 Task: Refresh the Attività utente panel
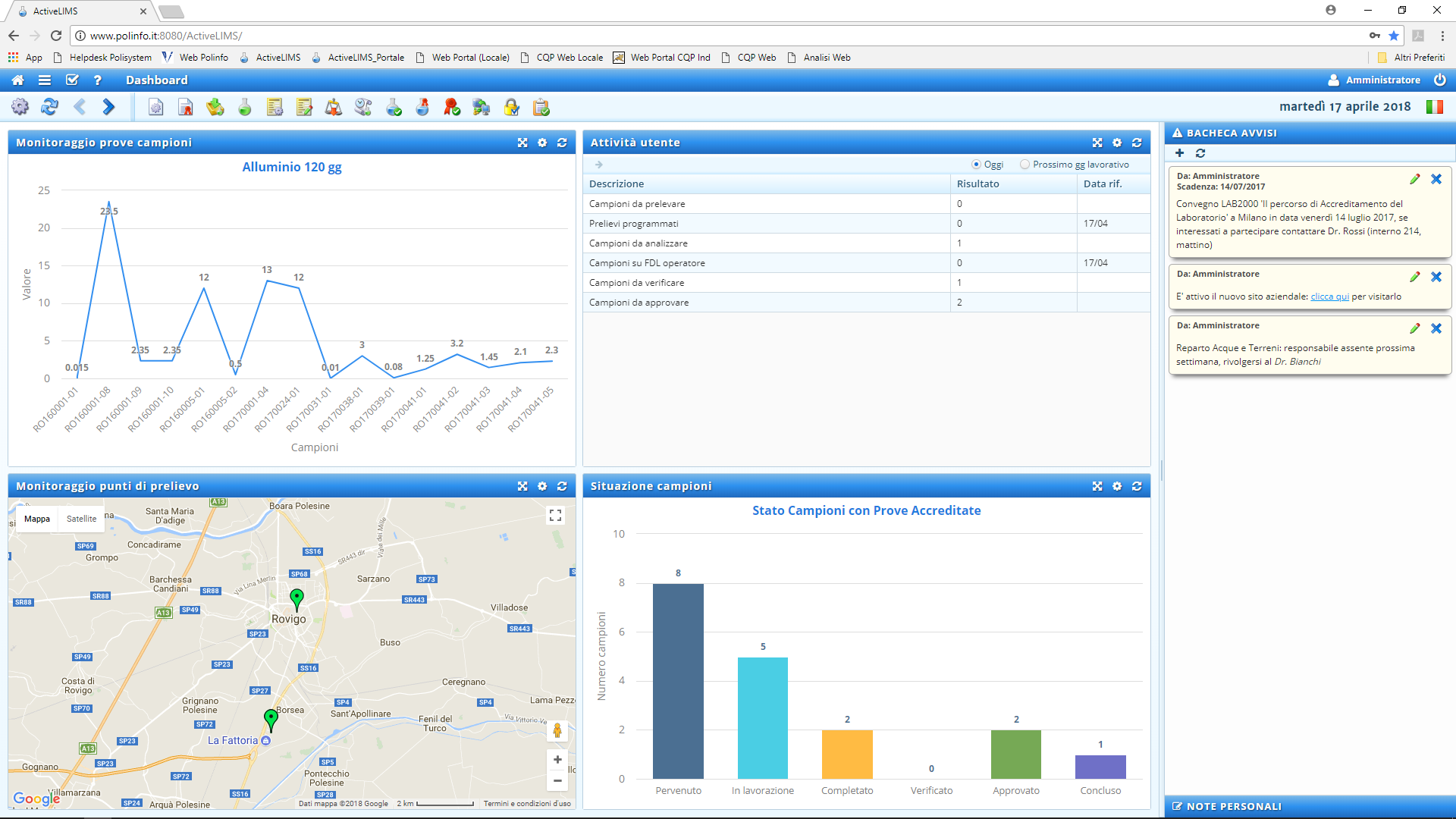coord(1137,143)
